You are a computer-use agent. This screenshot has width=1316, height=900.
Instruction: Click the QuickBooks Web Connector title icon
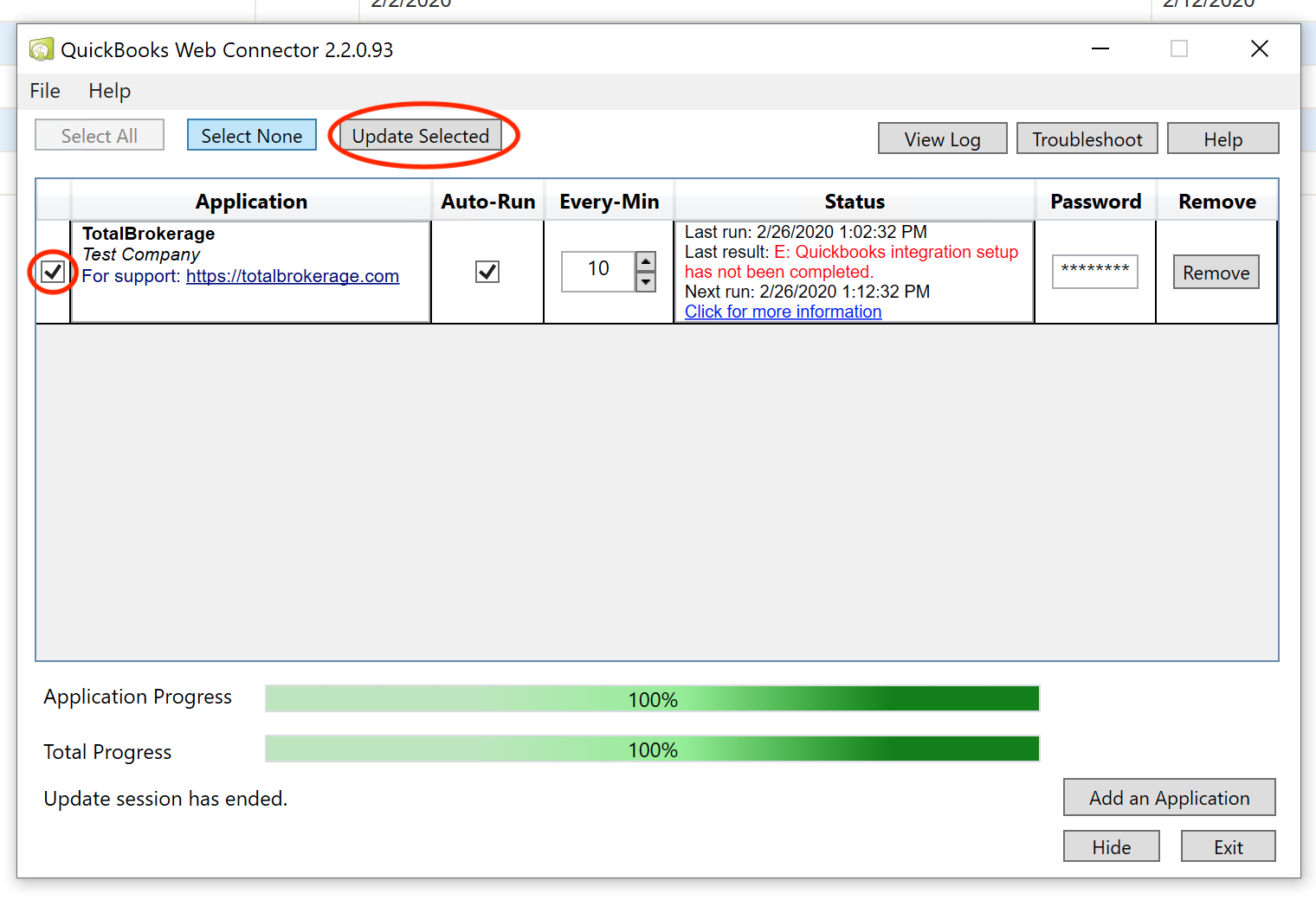pyautogui.click(x=41, y=49)
